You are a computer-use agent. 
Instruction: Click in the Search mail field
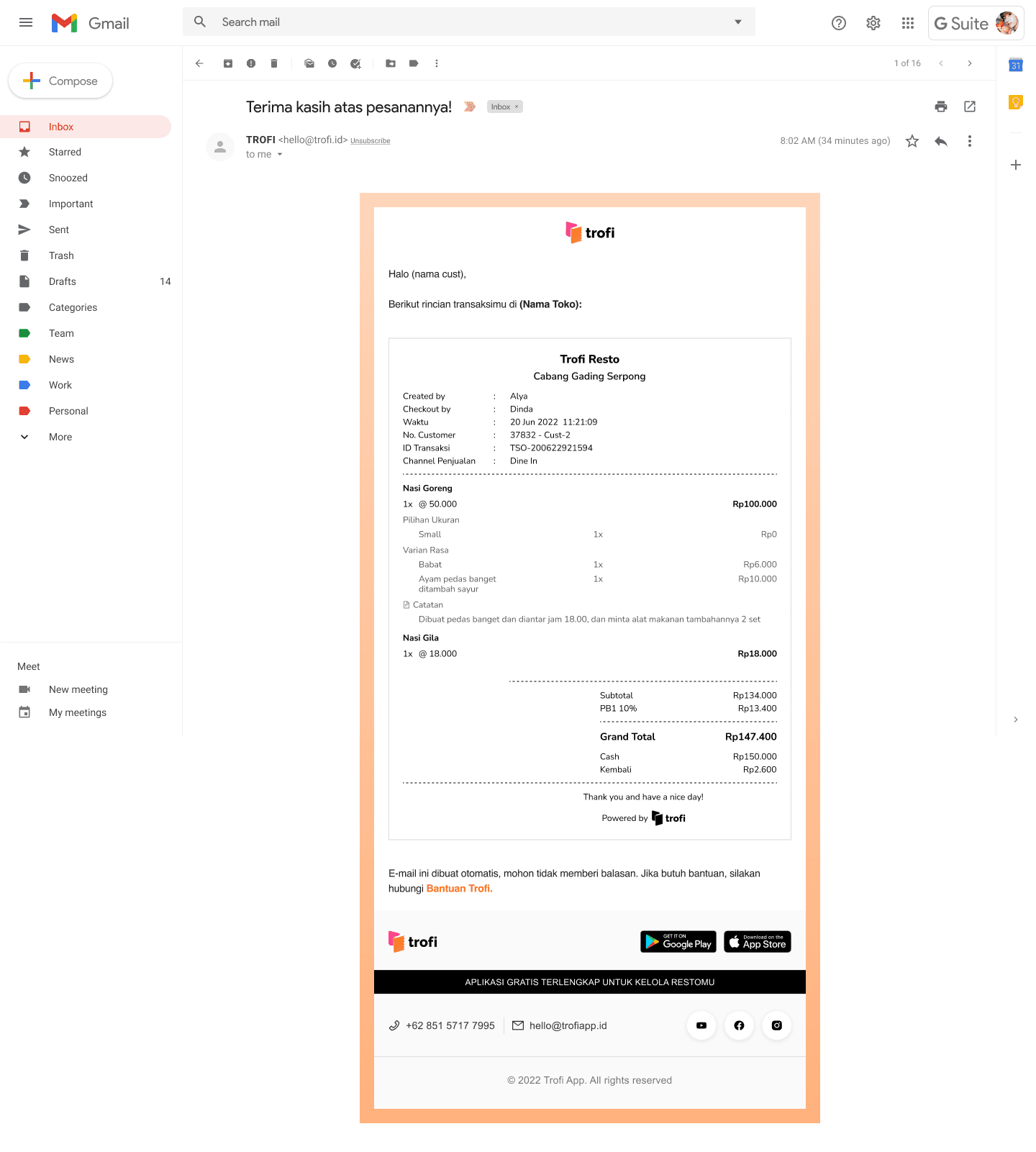468,22
